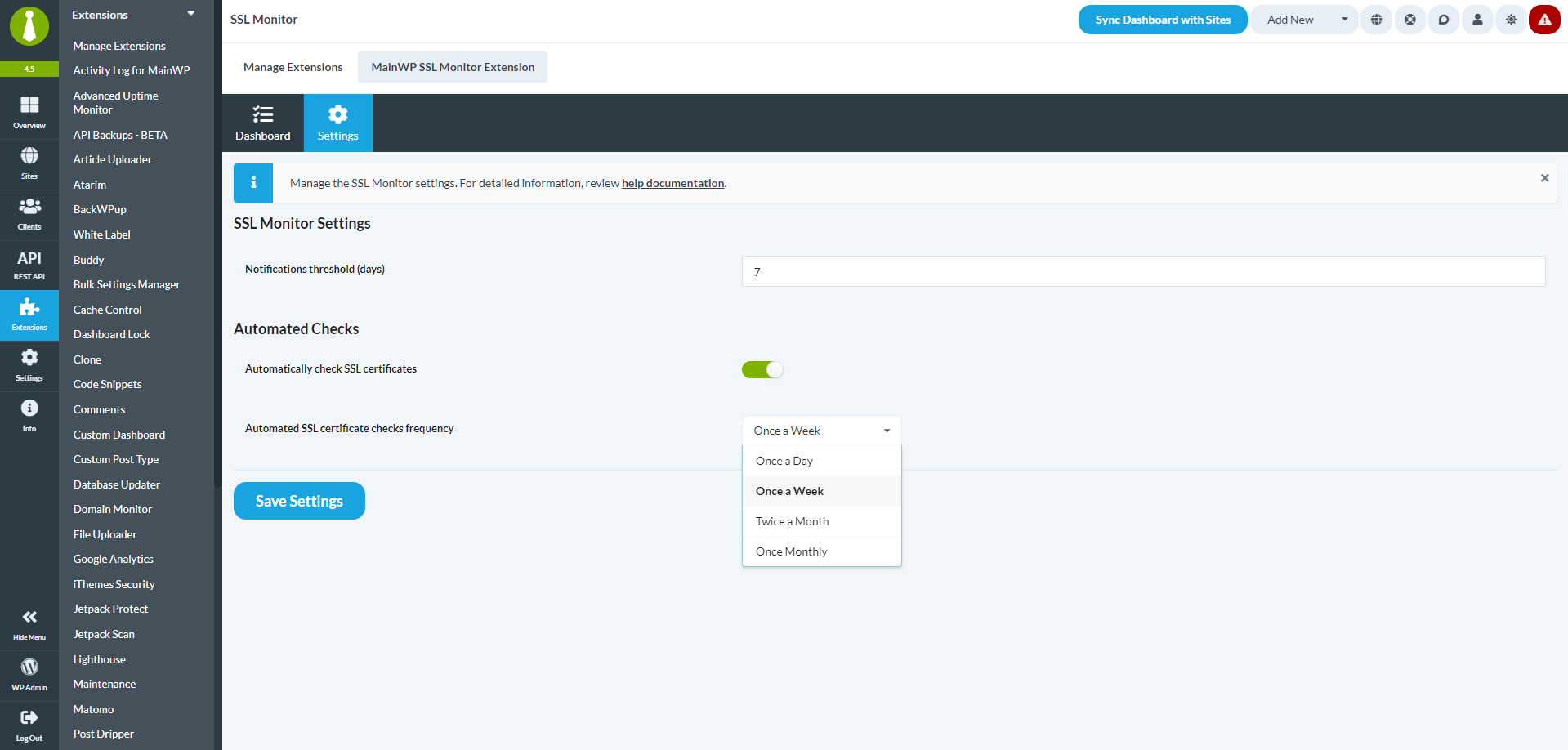Open the user profile icon in top bar
Screen dimensions: 1568x750
click(x=1477, y=20)
